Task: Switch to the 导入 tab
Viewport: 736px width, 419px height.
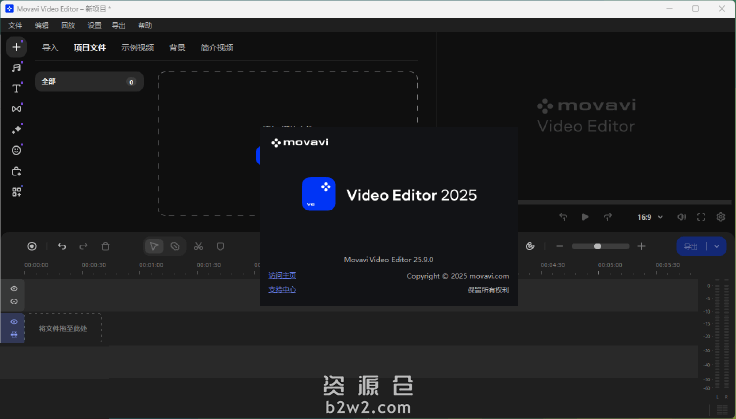Action: [50, 47]
